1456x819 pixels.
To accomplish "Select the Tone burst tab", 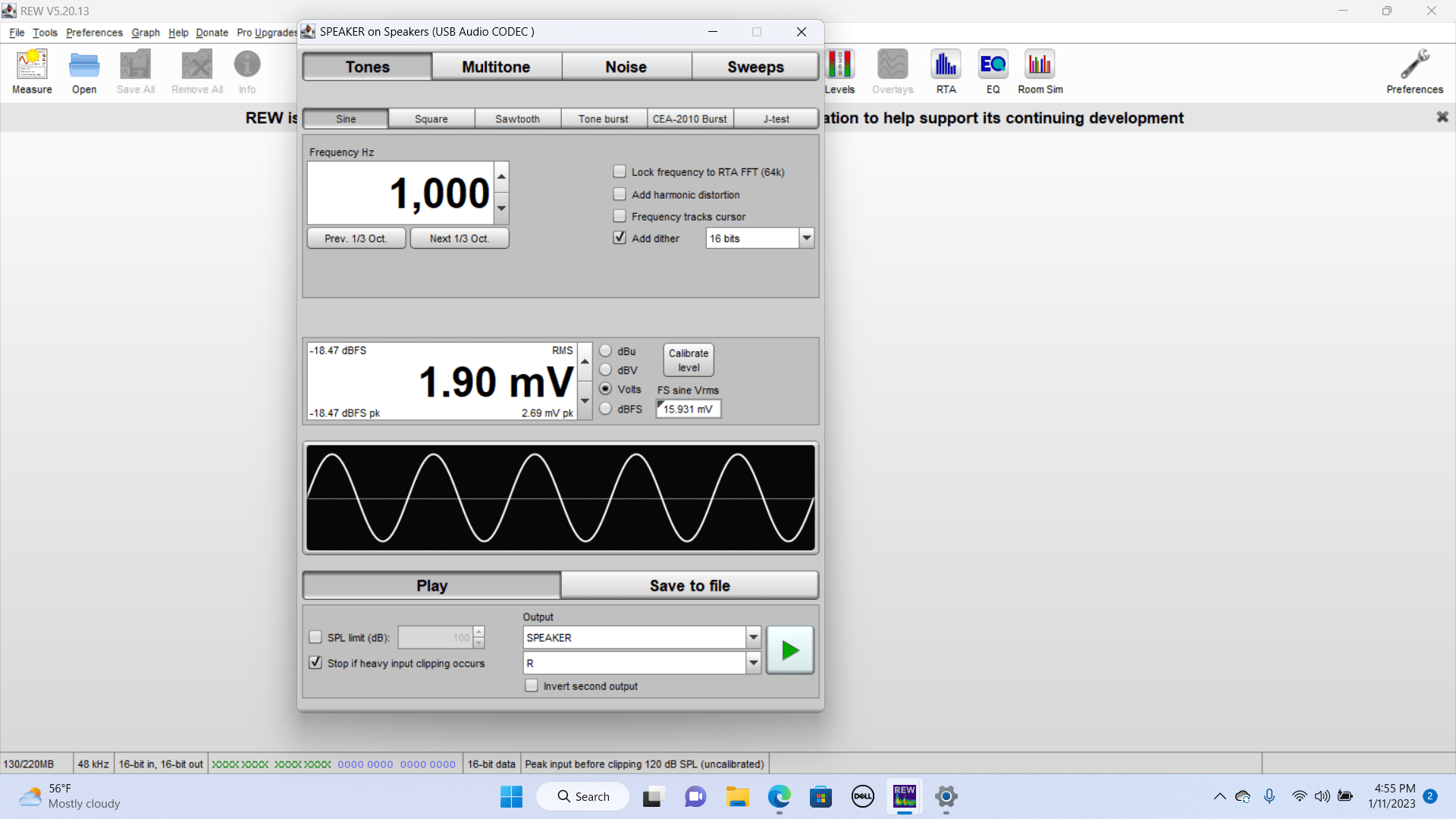I will 604,119.
